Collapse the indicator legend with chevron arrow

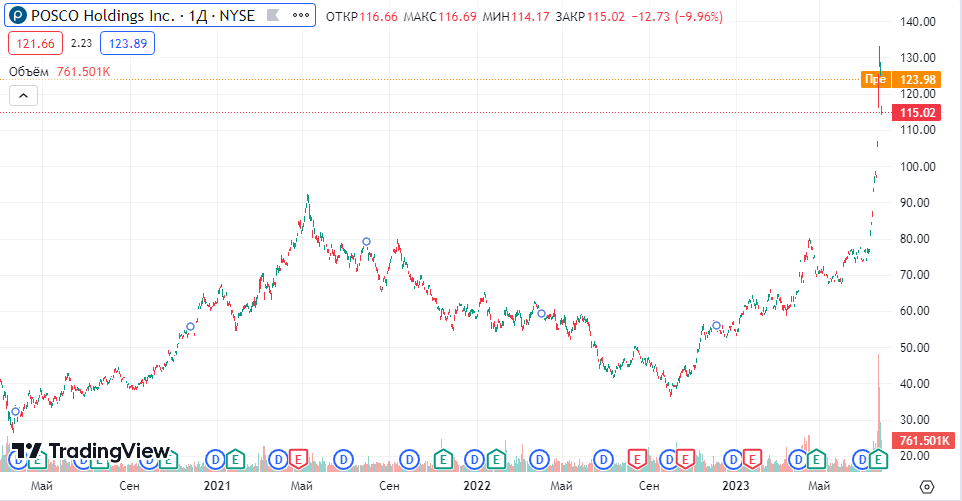[23, 96]
